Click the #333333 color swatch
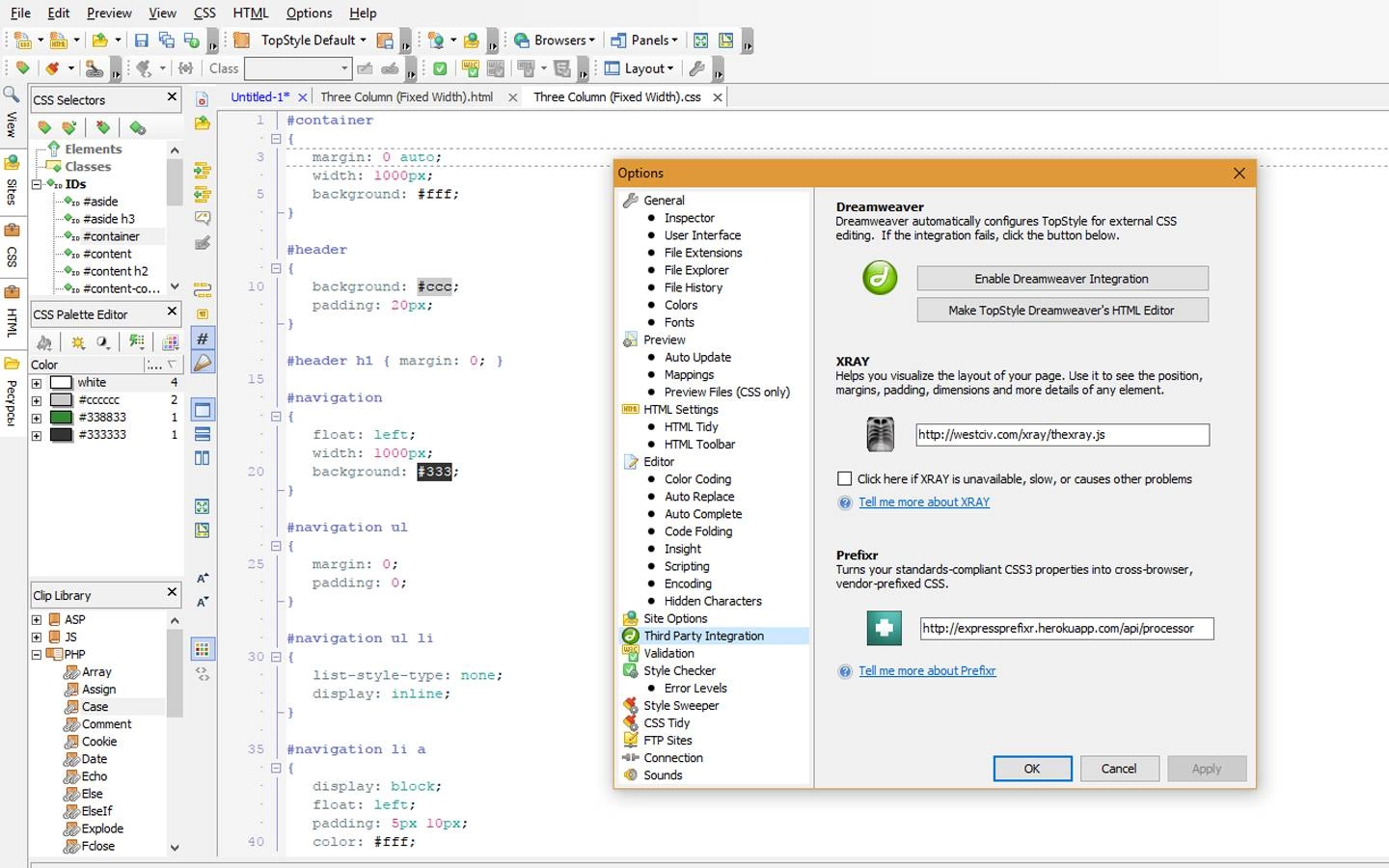1389x868 pixels. click(62, 435)
